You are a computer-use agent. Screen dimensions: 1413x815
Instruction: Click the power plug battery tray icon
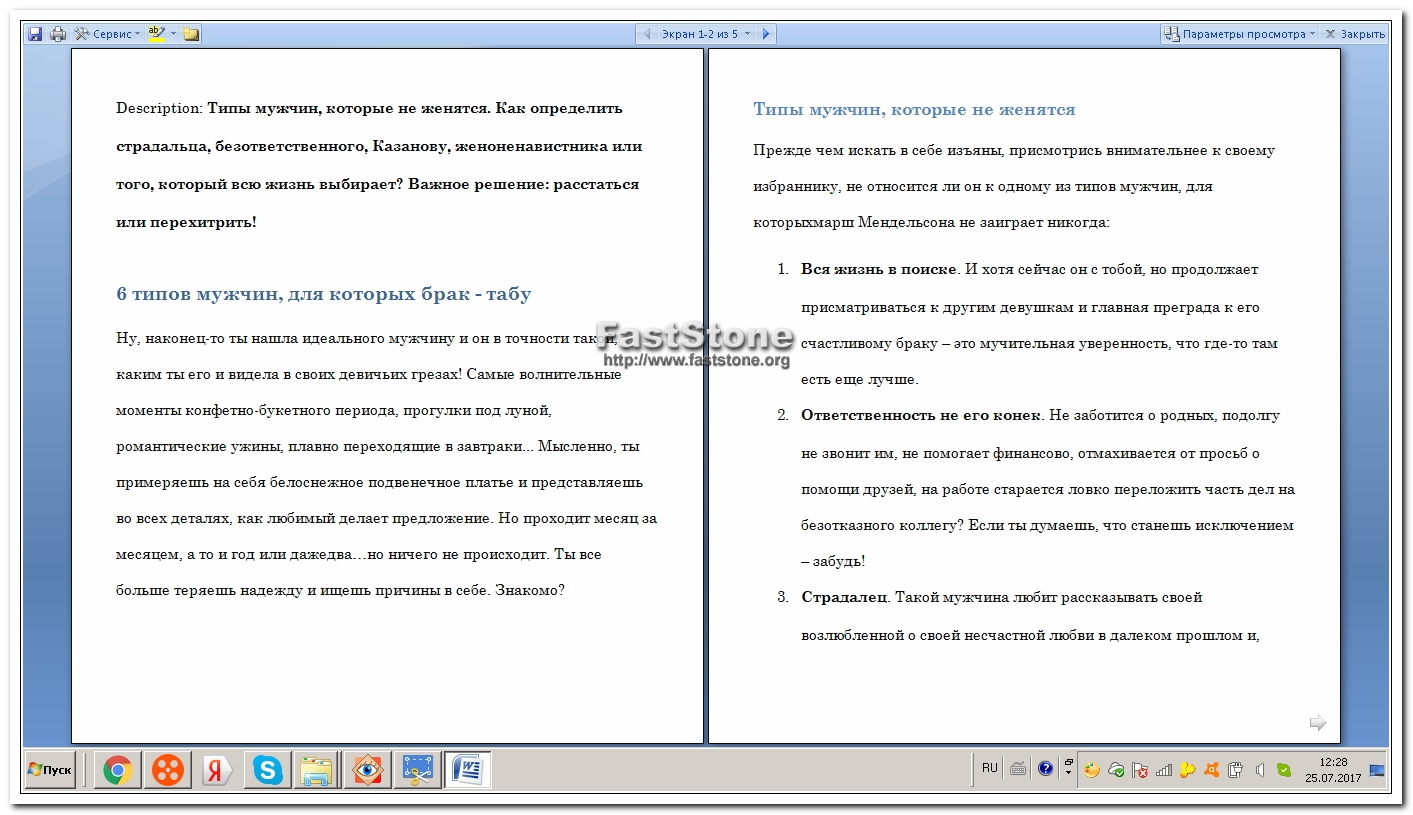click(1236, 770)
